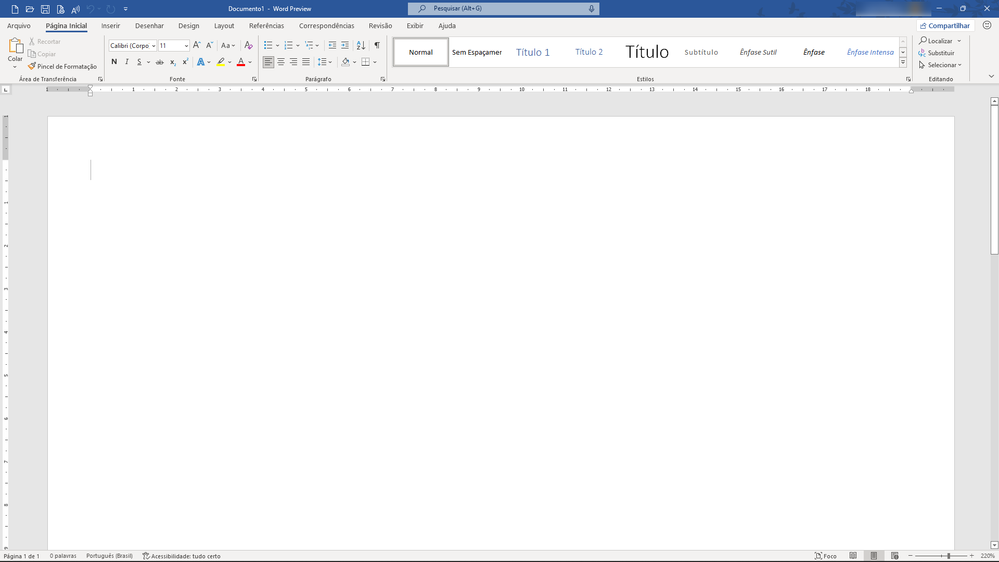The image size is (999, 562).
Task: Justify the paragraph text
Action: coord(306,62)
